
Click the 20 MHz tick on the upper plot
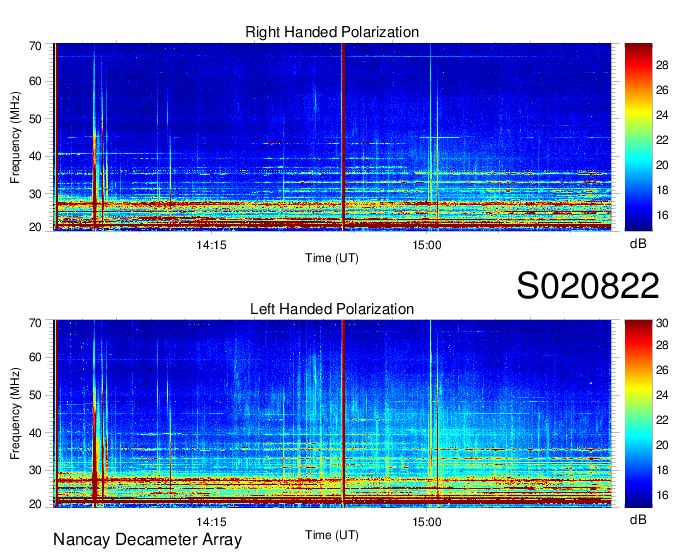[35, 227]
